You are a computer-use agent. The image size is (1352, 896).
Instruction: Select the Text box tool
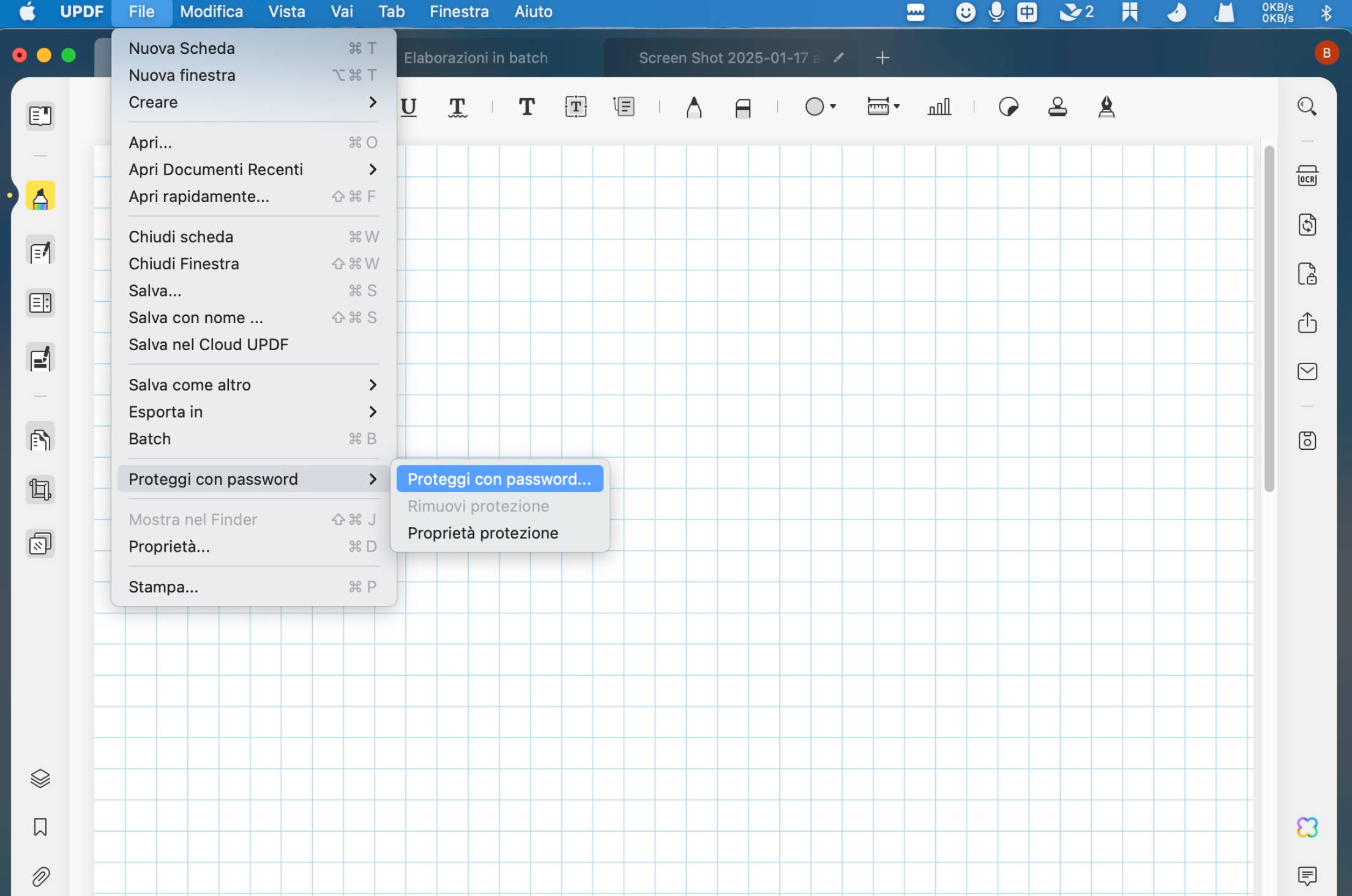pyautogui.click(x=575, y=107)
